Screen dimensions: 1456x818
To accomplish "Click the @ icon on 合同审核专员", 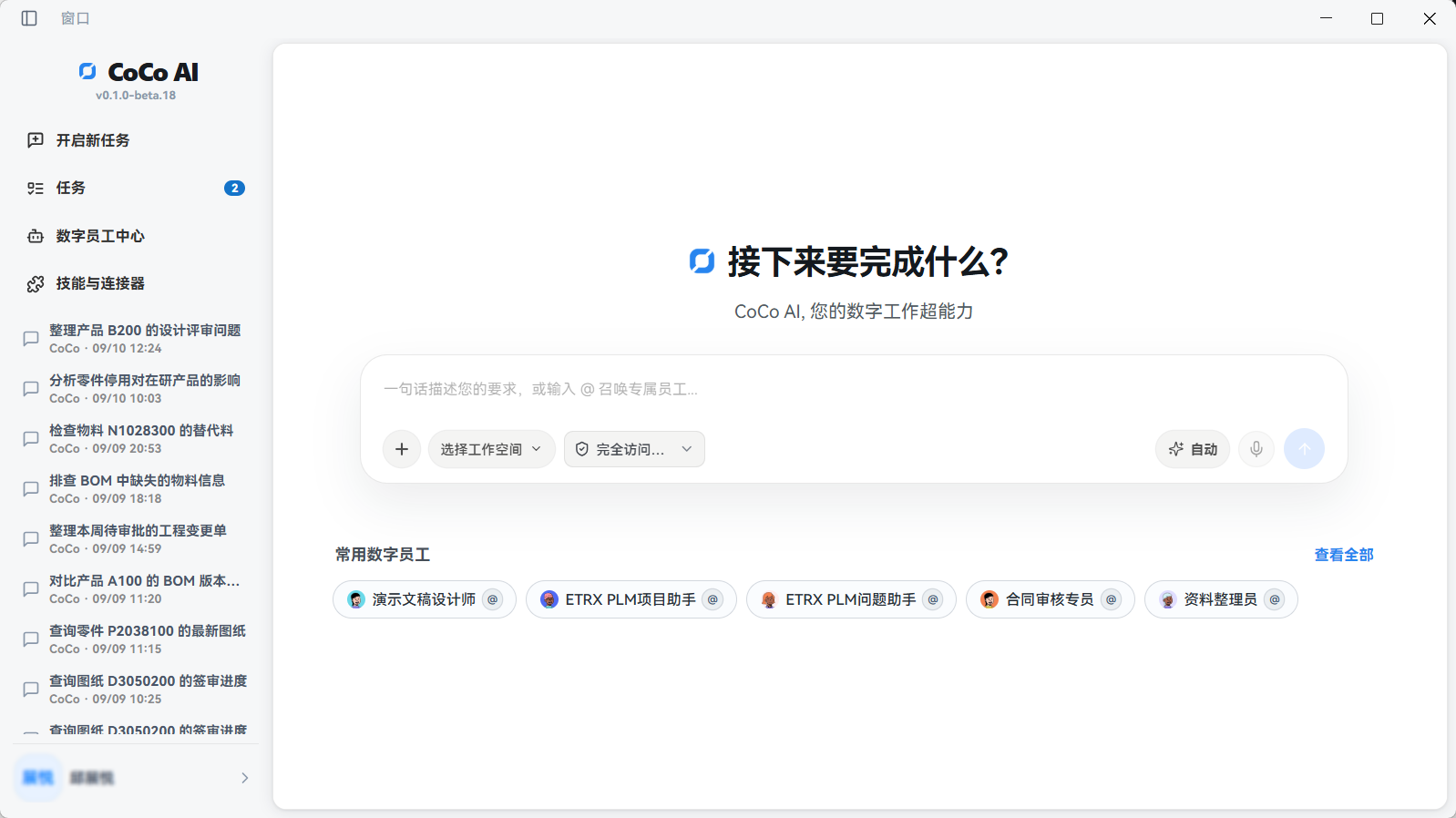I will point(1111,599).
